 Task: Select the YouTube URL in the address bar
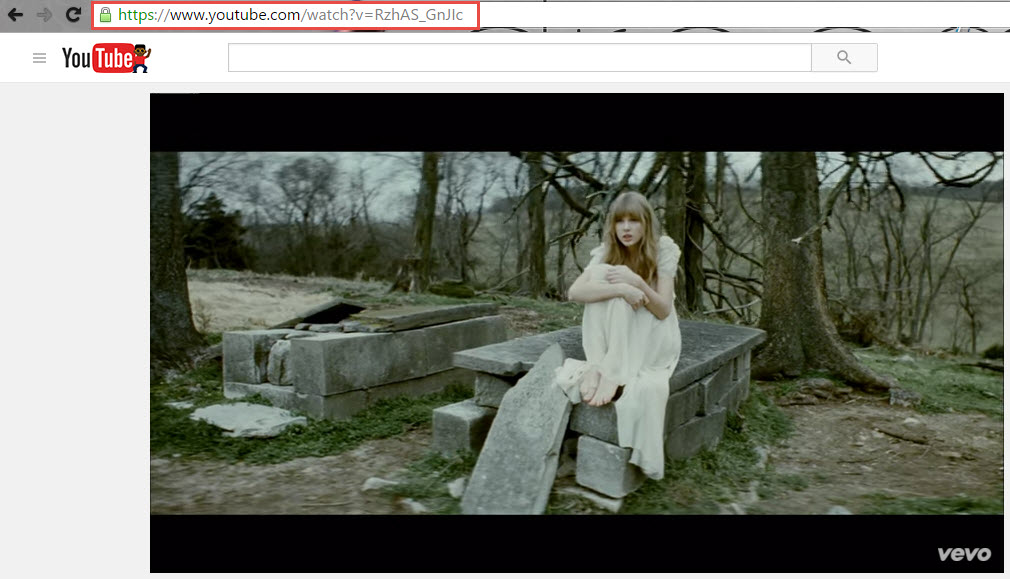pos(291,15)
